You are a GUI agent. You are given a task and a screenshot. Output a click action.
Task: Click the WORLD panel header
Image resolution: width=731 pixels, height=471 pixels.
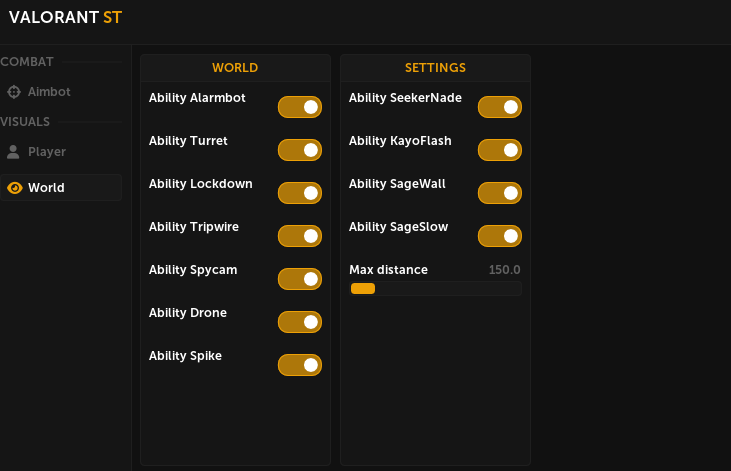coord(235,68)
